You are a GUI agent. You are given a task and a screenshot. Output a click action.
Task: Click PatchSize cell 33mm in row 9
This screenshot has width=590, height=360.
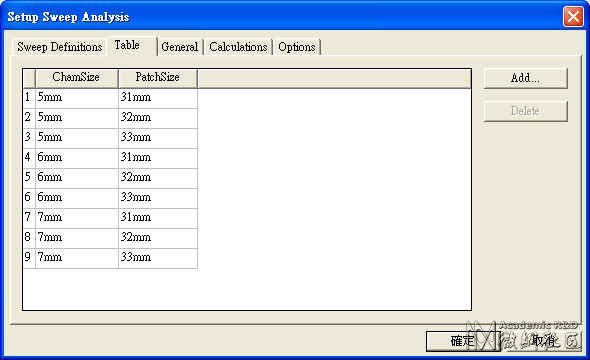[x=158, y=258]
